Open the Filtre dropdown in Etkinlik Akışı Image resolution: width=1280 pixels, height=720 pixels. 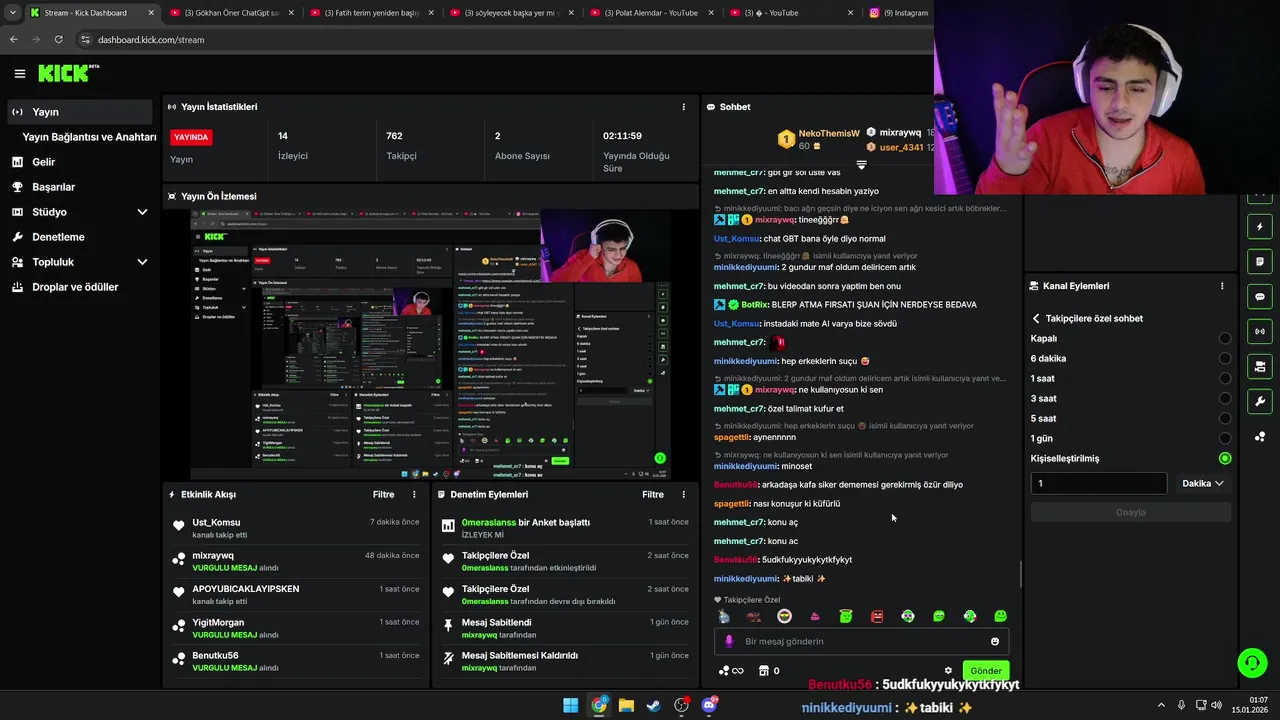click(383, 494)
